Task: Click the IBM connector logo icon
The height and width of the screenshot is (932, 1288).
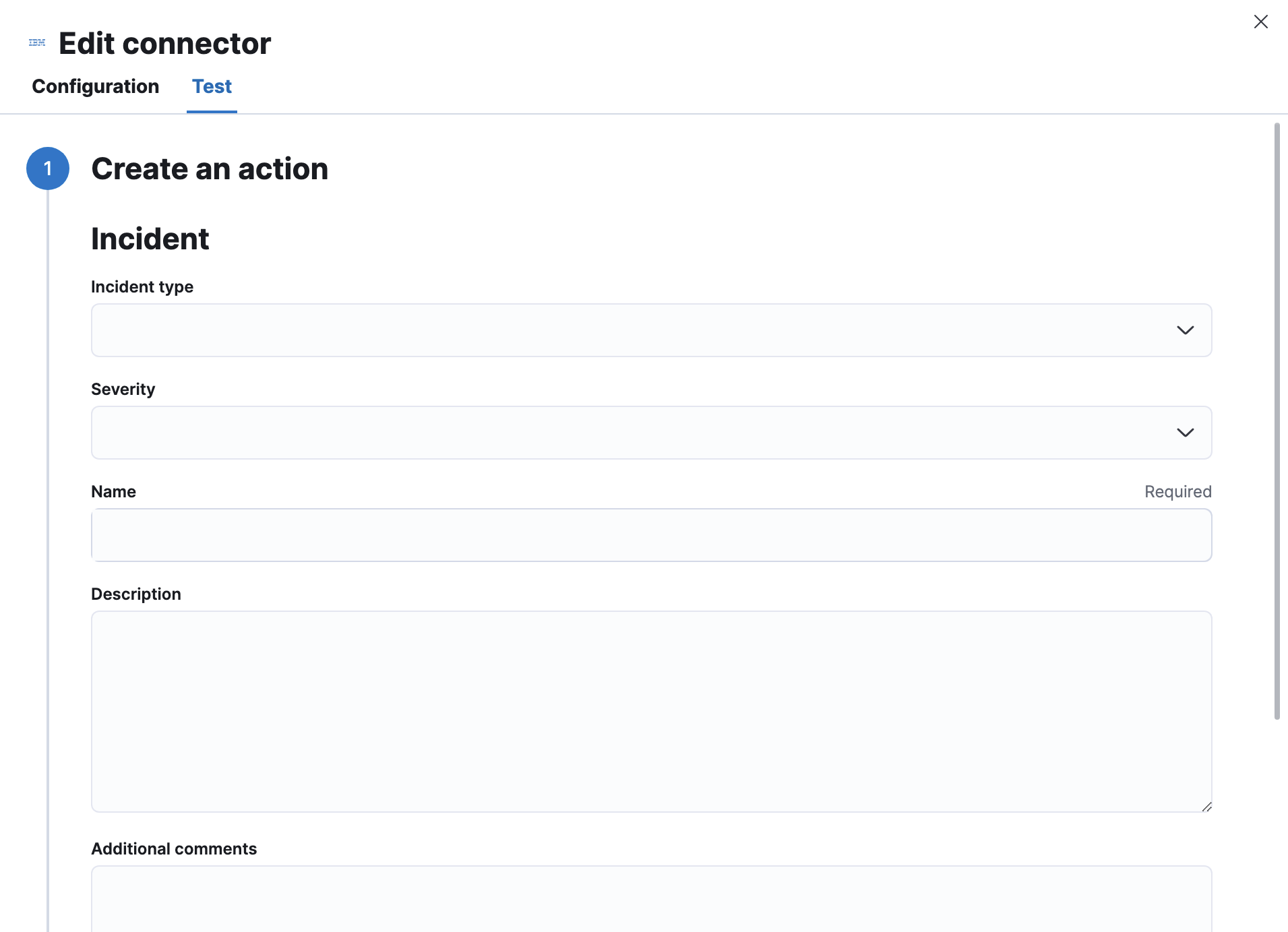Action: 37,42
